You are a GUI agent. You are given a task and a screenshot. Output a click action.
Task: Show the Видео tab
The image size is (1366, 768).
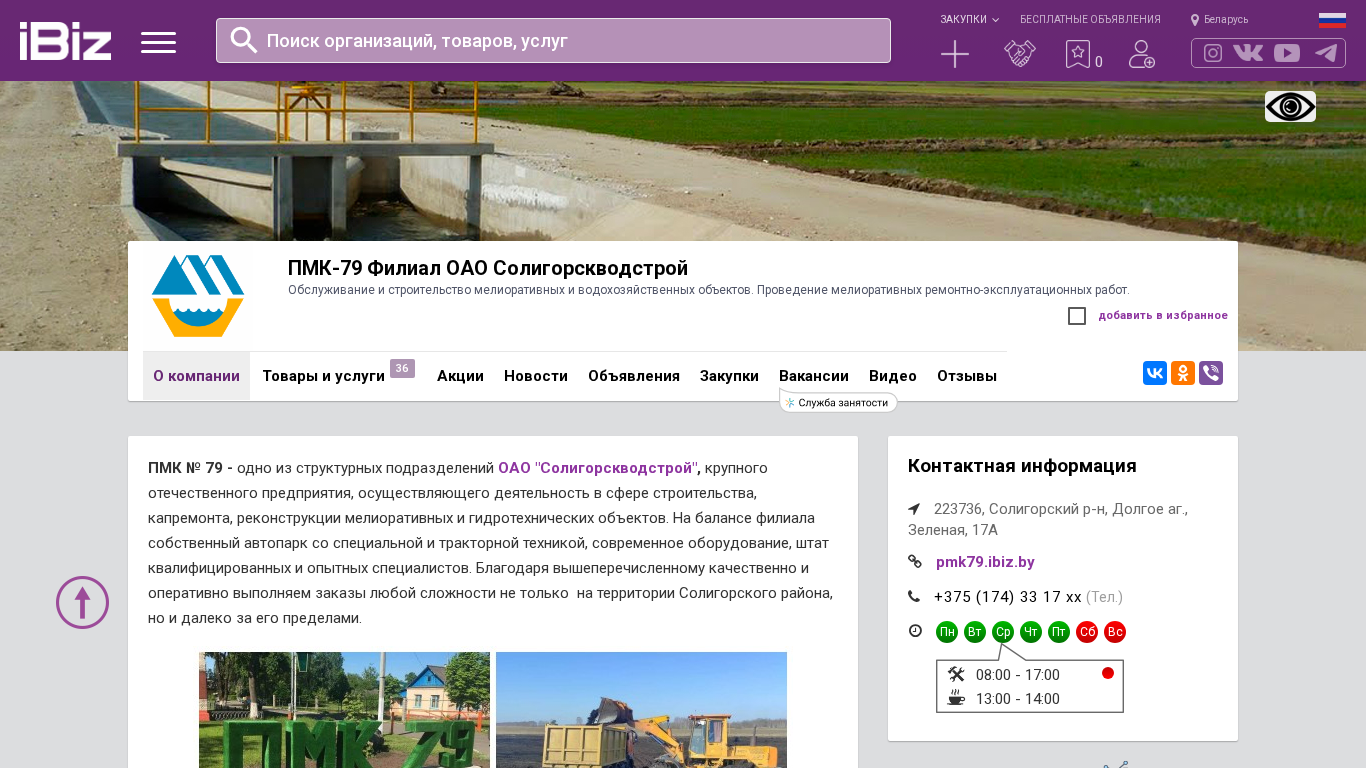pos(893,376)
